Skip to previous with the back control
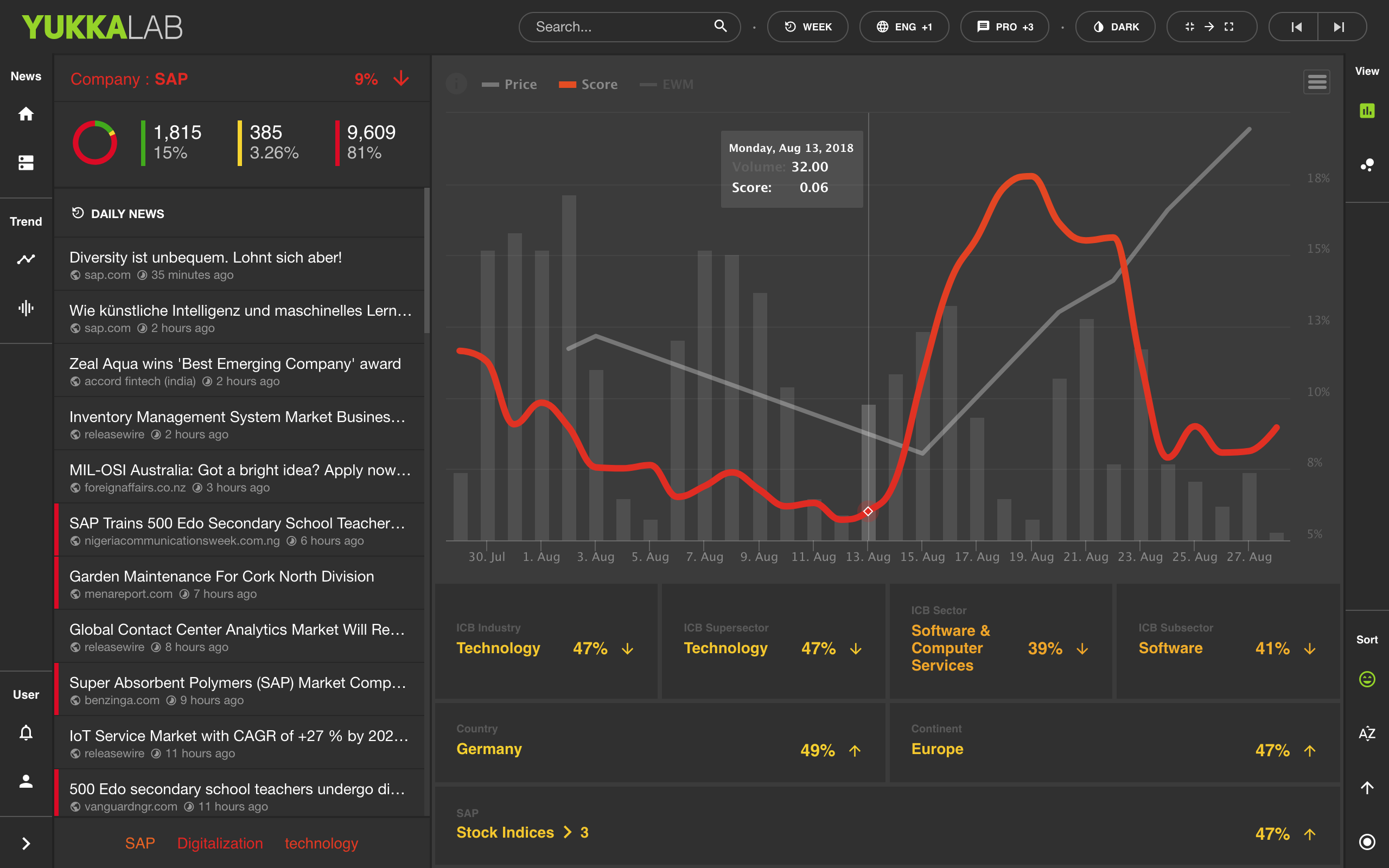Image resolution: width=1389 pixels, height=868 pixels. tap(1296, 27)
